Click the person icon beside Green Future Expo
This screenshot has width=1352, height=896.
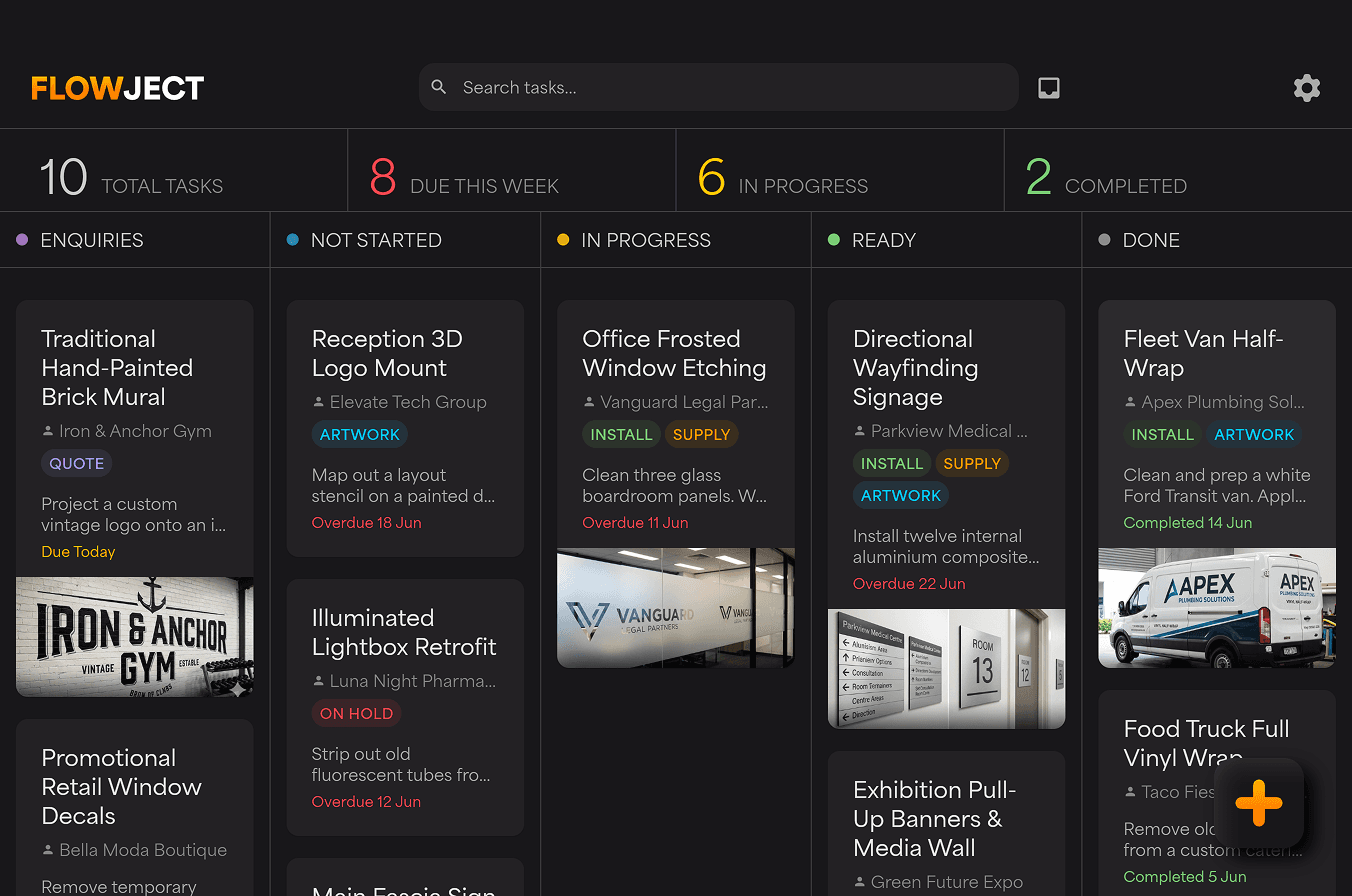point(860,882)
